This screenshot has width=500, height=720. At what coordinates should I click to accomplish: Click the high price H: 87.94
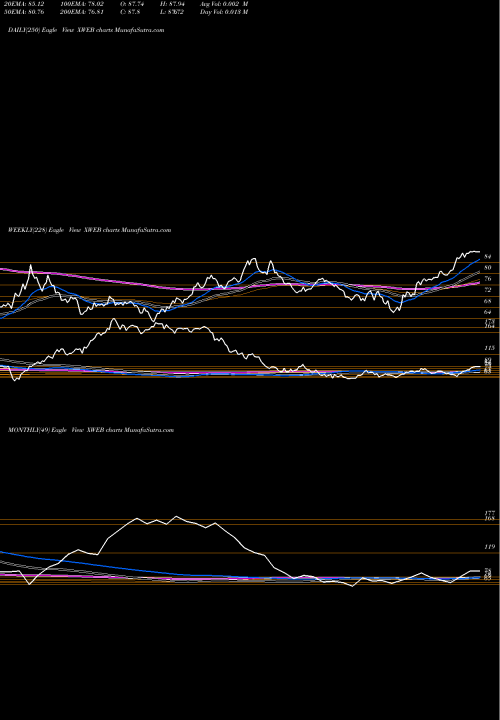pyautogui.click(x=174, y=4)
